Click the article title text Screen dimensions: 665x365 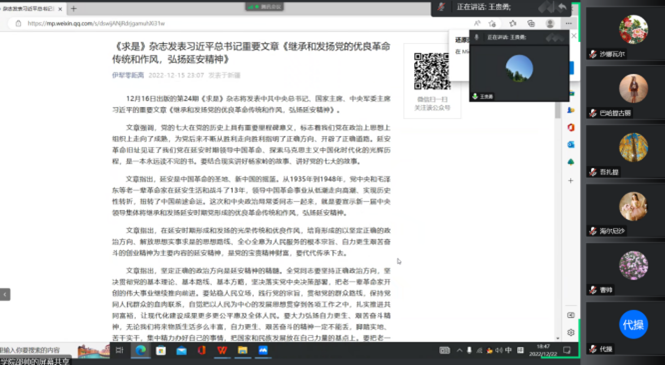click(251, 53)
